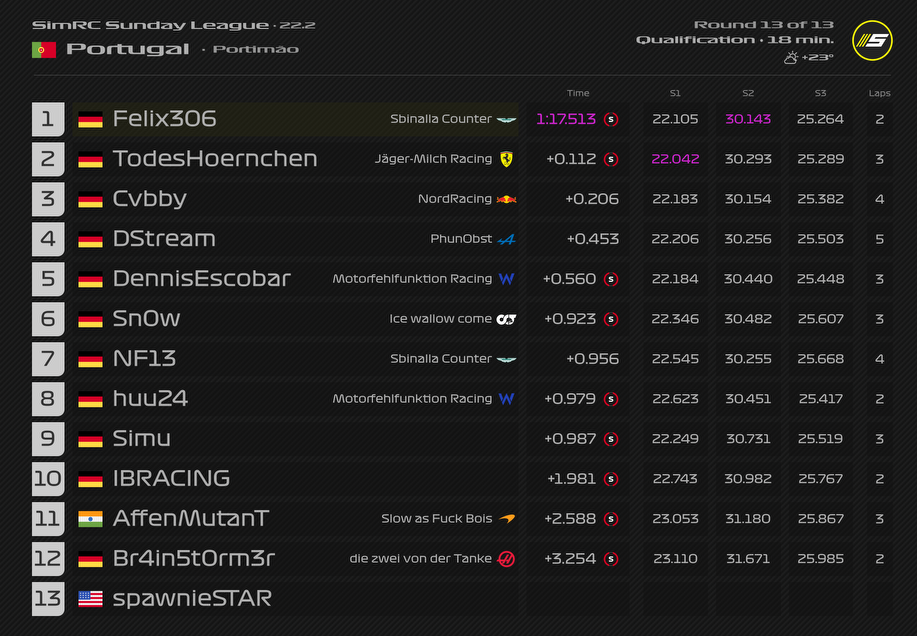Click the cloudy weather icon
Viewport: 917px width, 636px height.
point(791,58)
